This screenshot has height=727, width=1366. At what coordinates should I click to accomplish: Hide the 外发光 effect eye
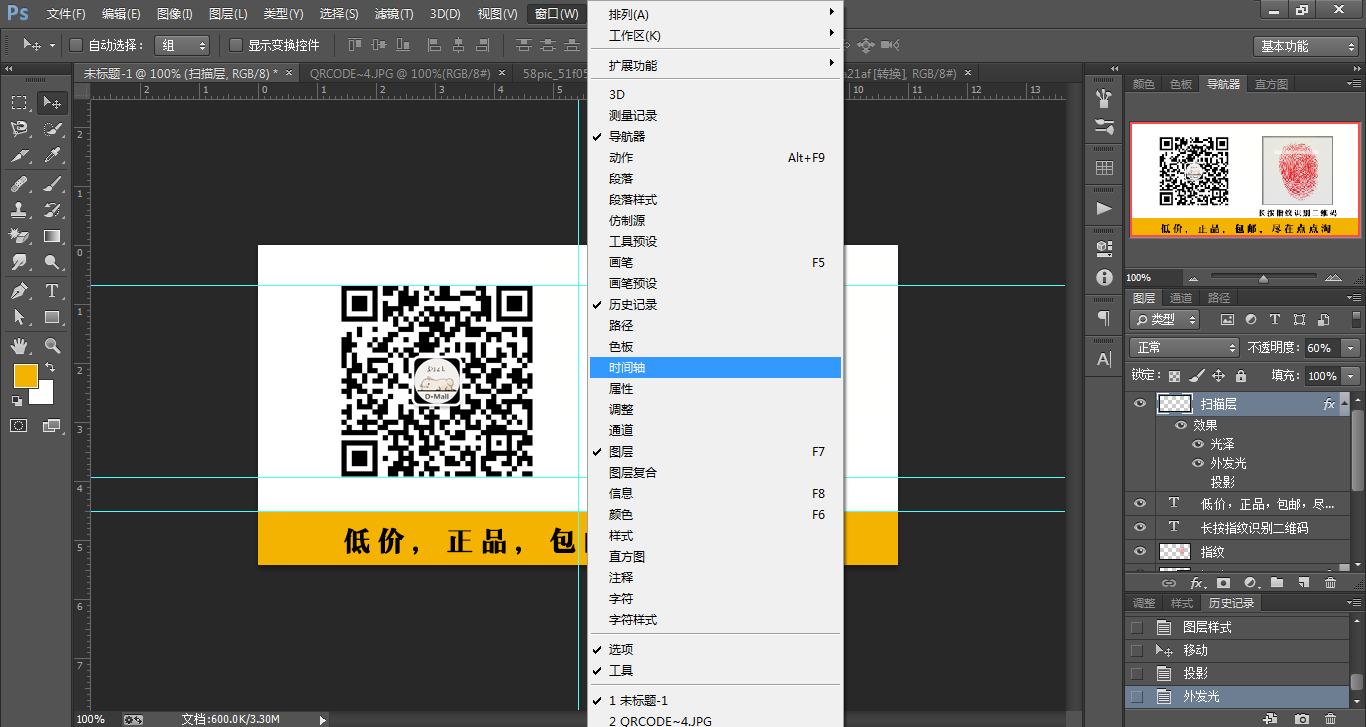pos(1197,463)
